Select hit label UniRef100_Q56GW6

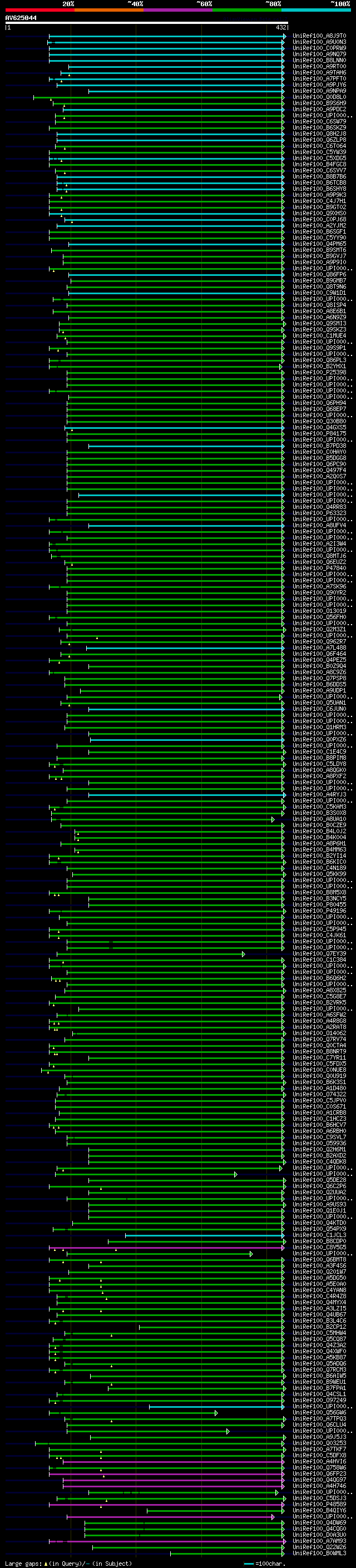tap(319, 1412)
